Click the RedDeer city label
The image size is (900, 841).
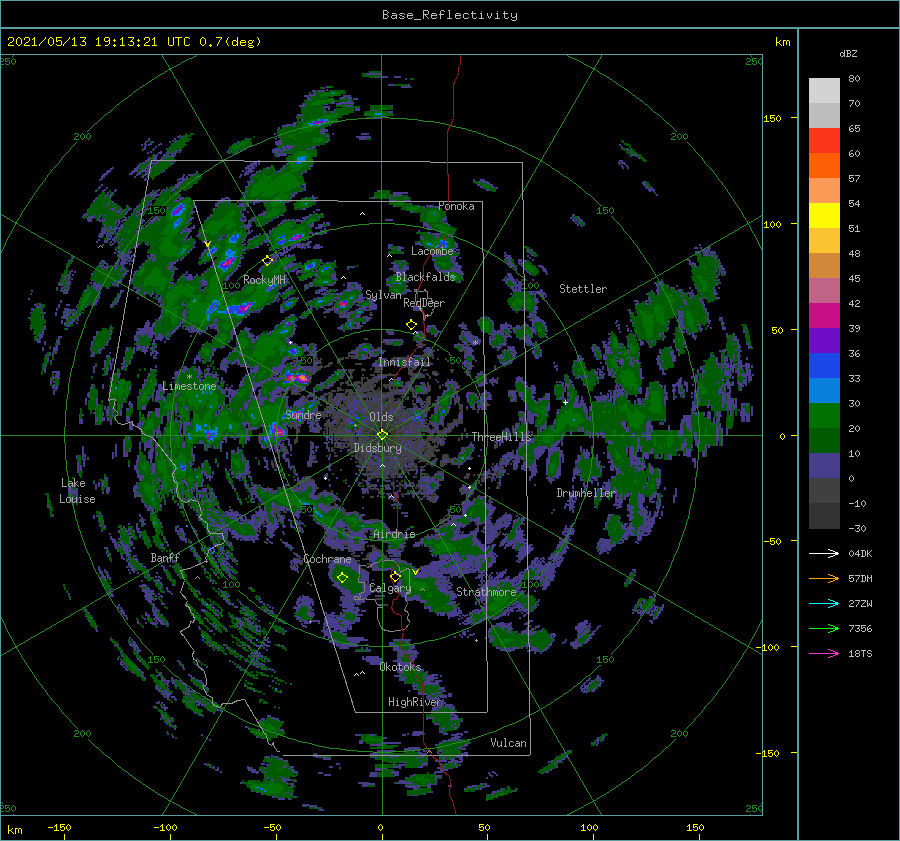[x=424, y=303]
